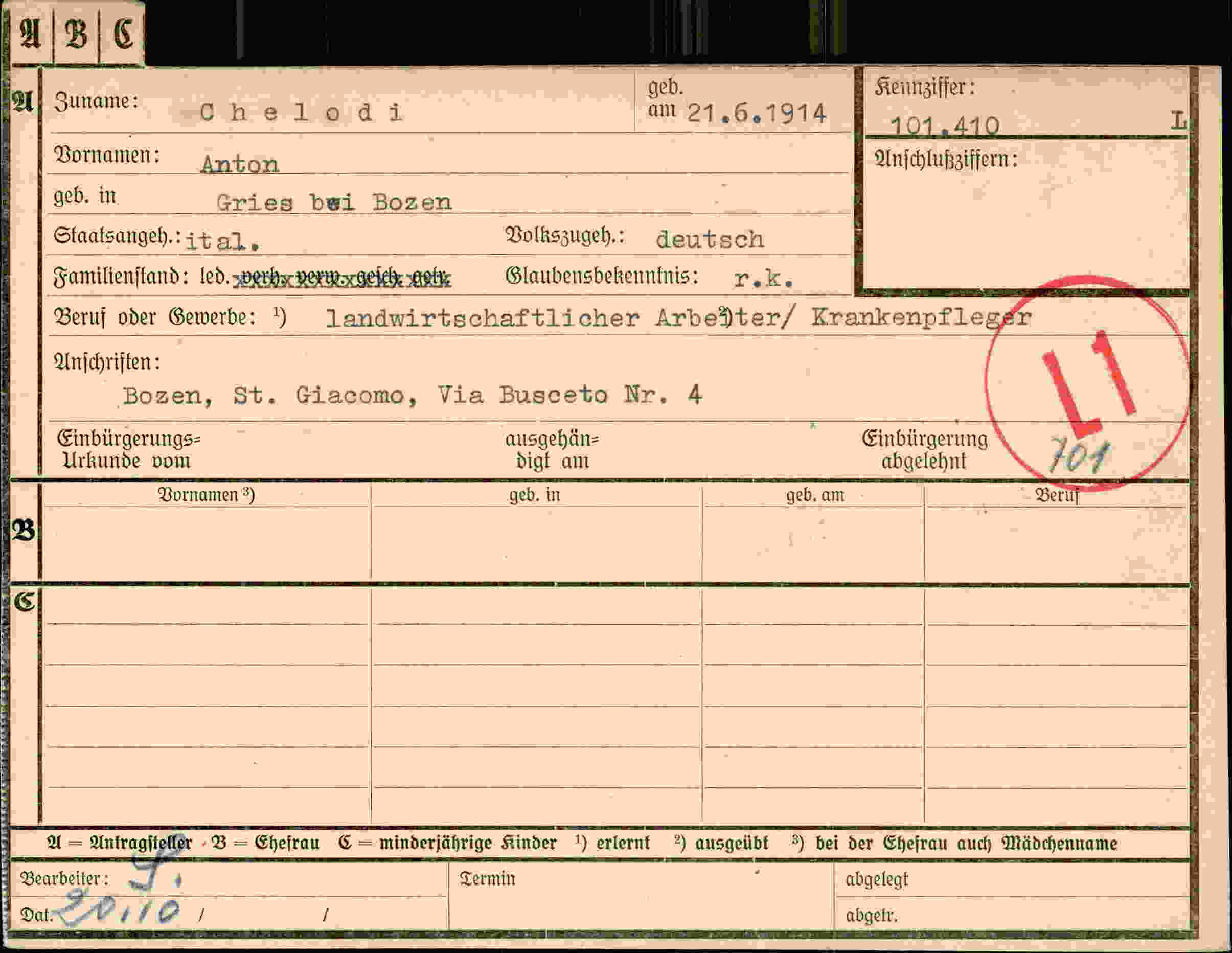This screenshot has width=1232, height=953.
Task: Click the 'Kennziffer:' label
Action: 925,87
